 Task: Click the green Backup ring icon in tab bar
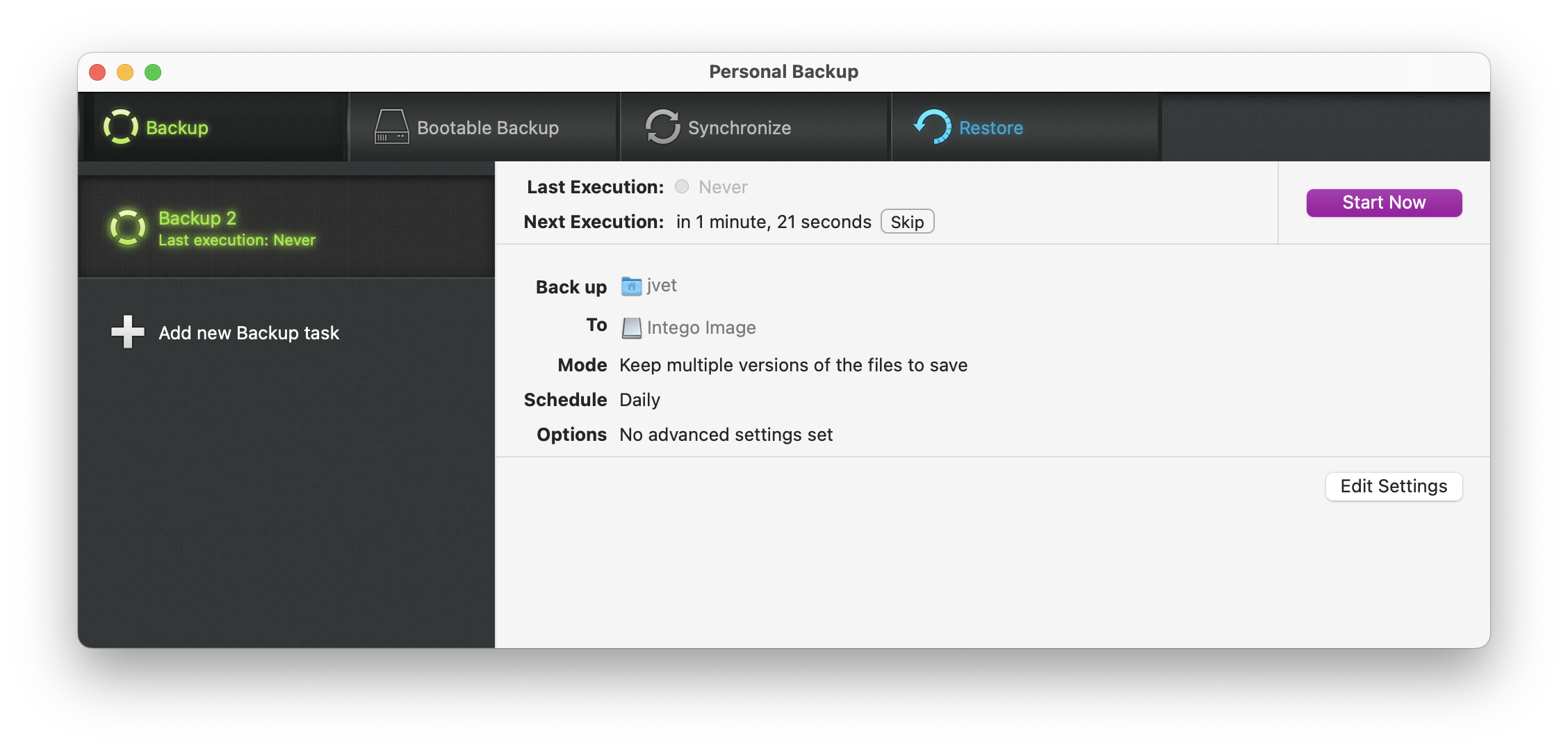[x=121, y=127]
